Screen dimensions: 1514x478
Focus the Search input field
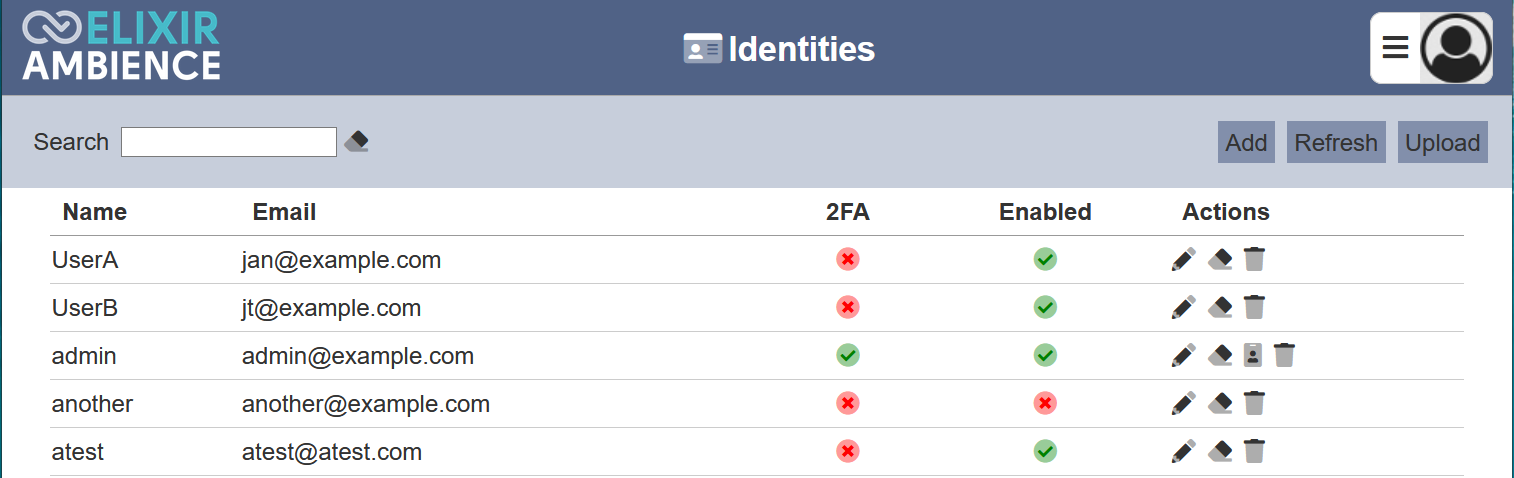(x=229, y=142)
